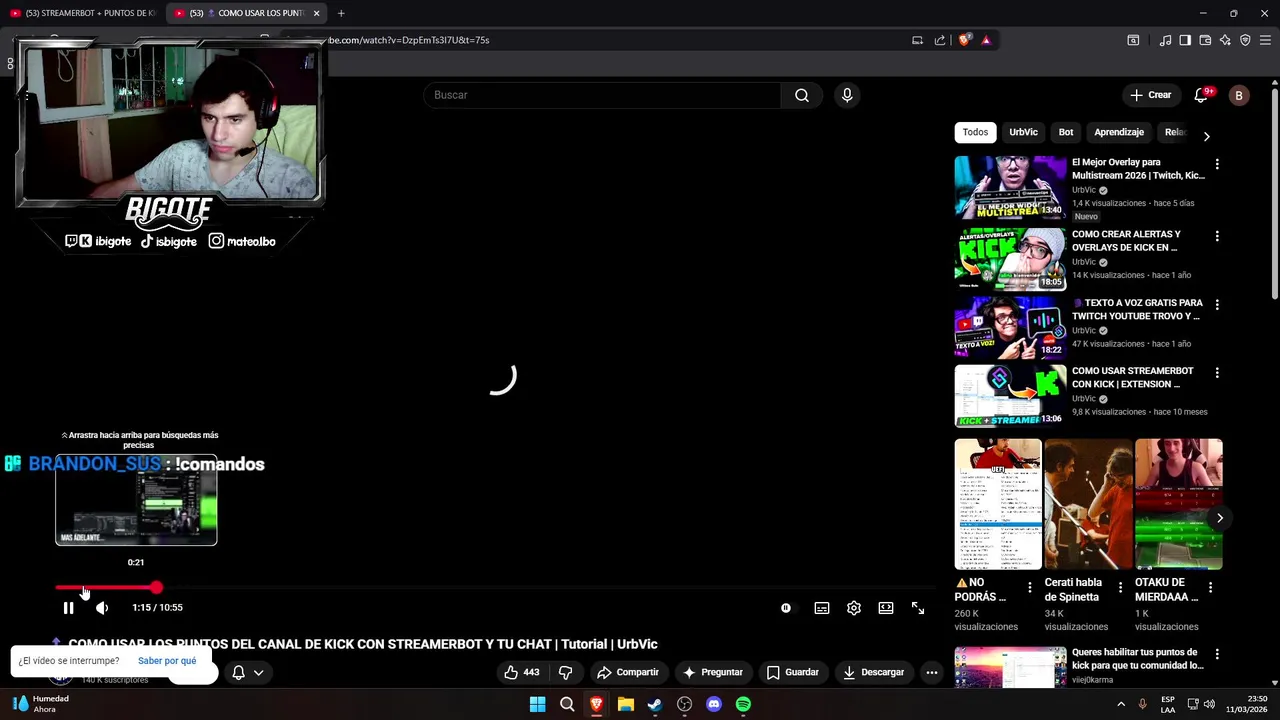Open the Crear menu
Image resolution: width=1280 pixels, height=720 pixels.
[x=1151, y=95]
